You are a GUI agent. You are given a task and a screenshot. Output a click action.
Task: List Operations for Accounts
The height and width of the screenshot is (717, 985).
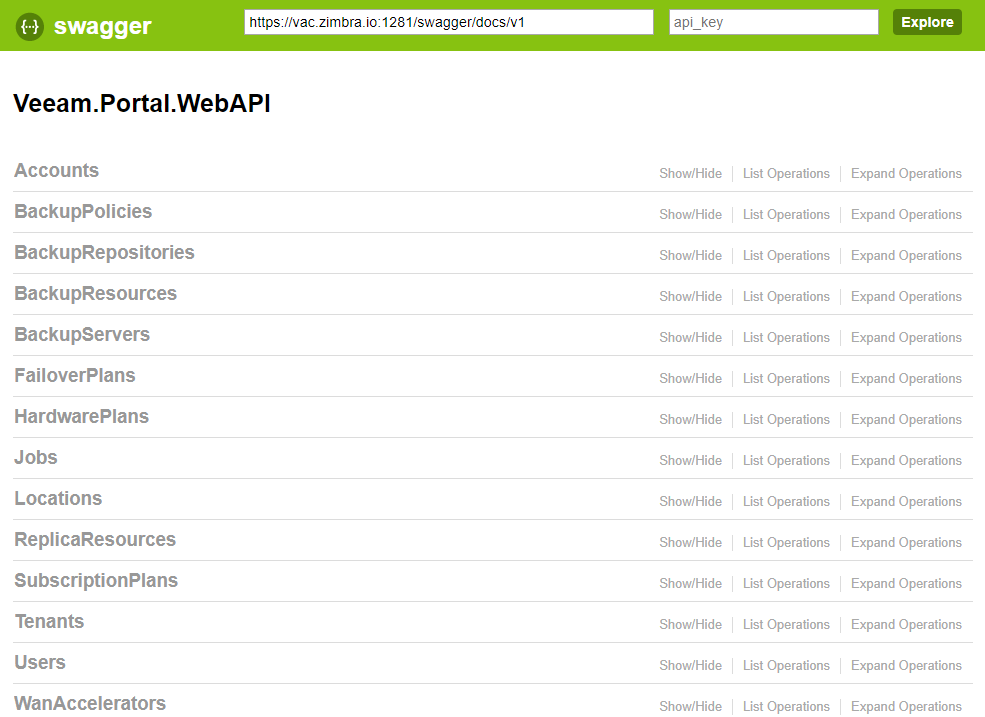[x=786, y=173]
